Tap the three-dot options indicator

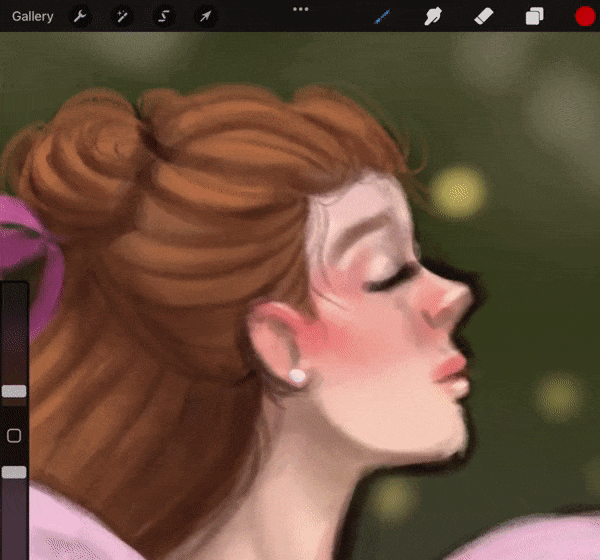tap(300, 9)
